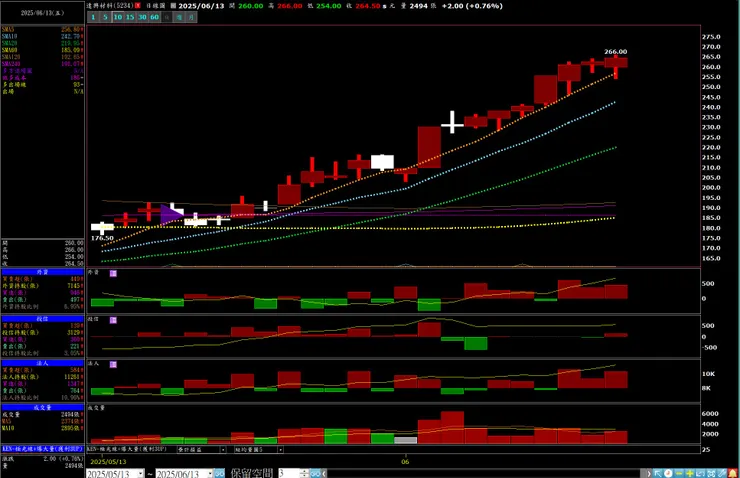Click the 成交量 blue panel header

pyautogui.click(x=42, y=407)
